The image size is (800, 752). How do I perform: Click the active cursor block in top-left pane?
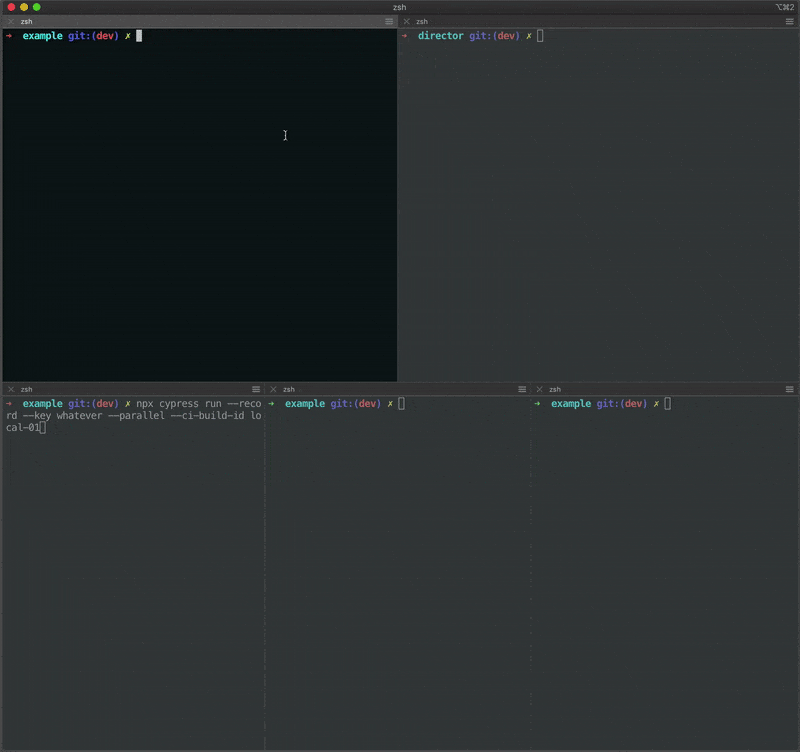point(139,36)
